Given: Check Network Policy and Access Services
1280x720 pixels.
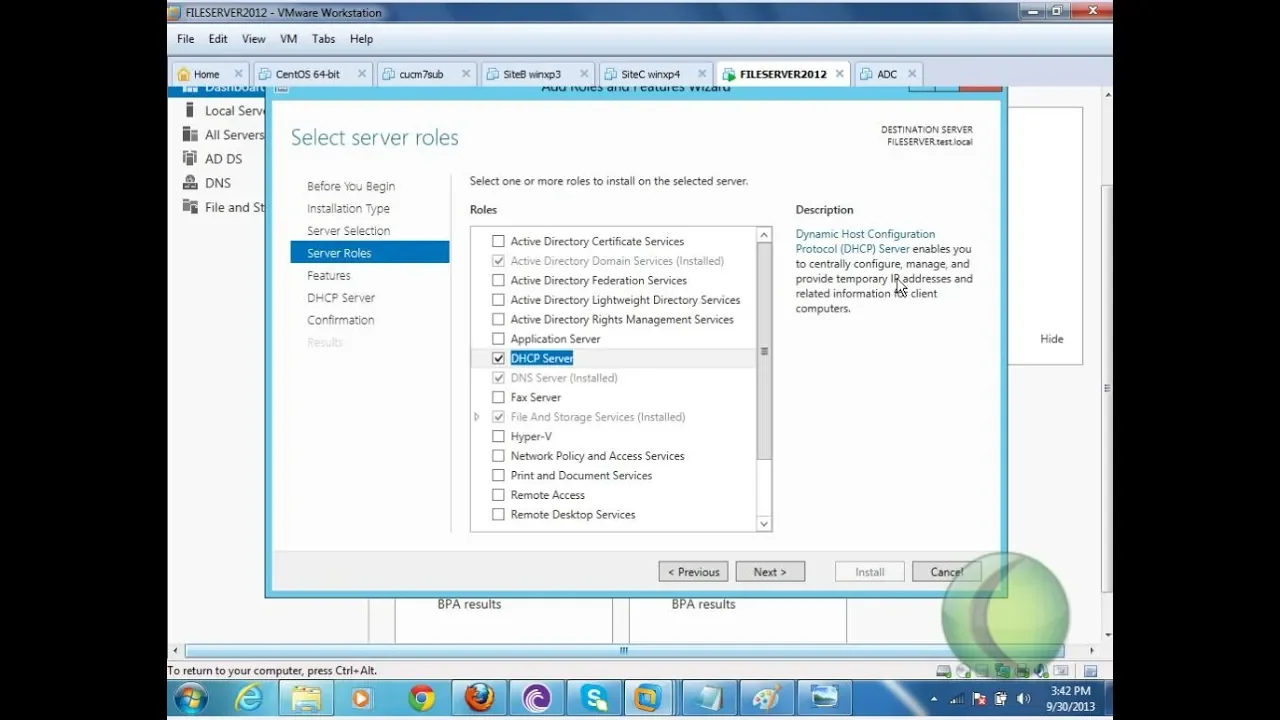Looking at the screenshot, I should 498,456.
